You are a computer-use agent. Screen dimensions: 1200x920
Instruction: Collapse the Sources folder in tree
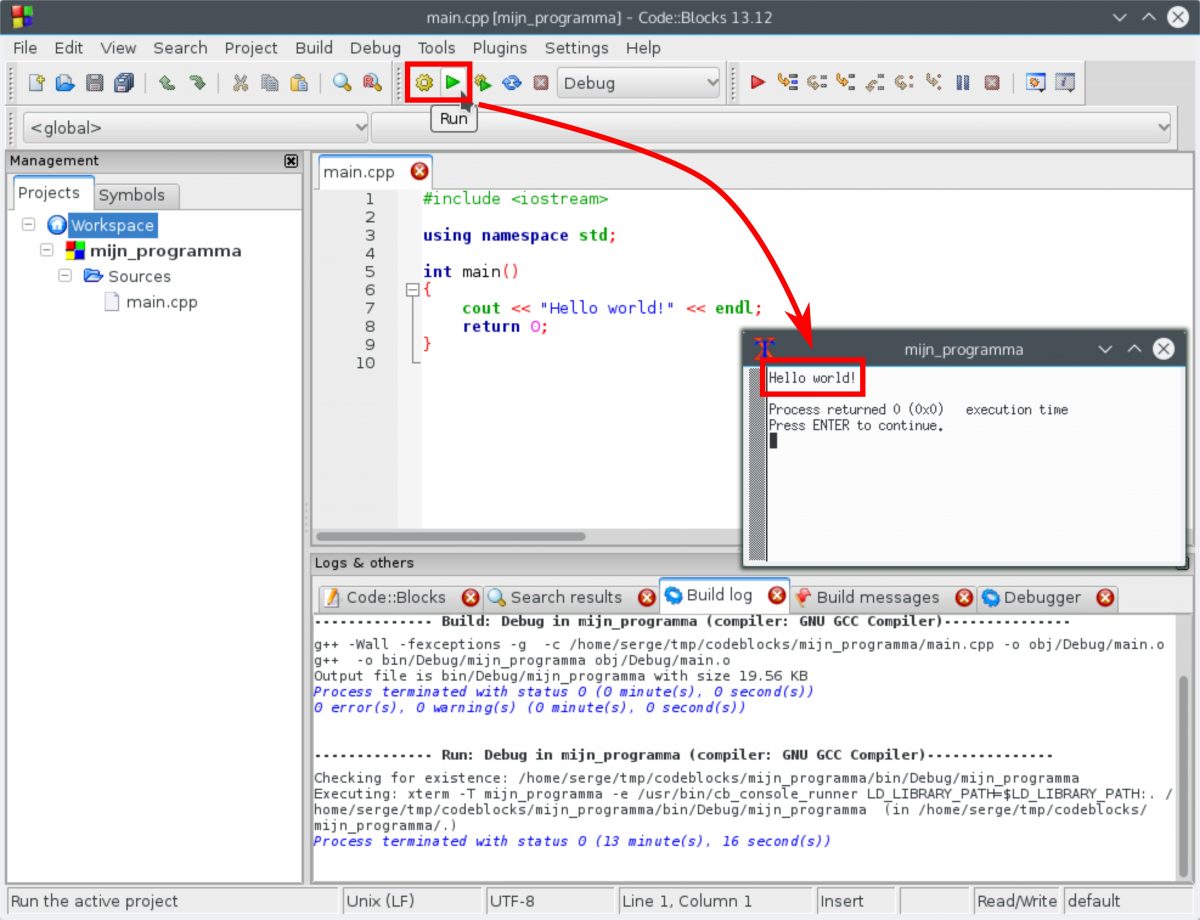click(65, 275)
